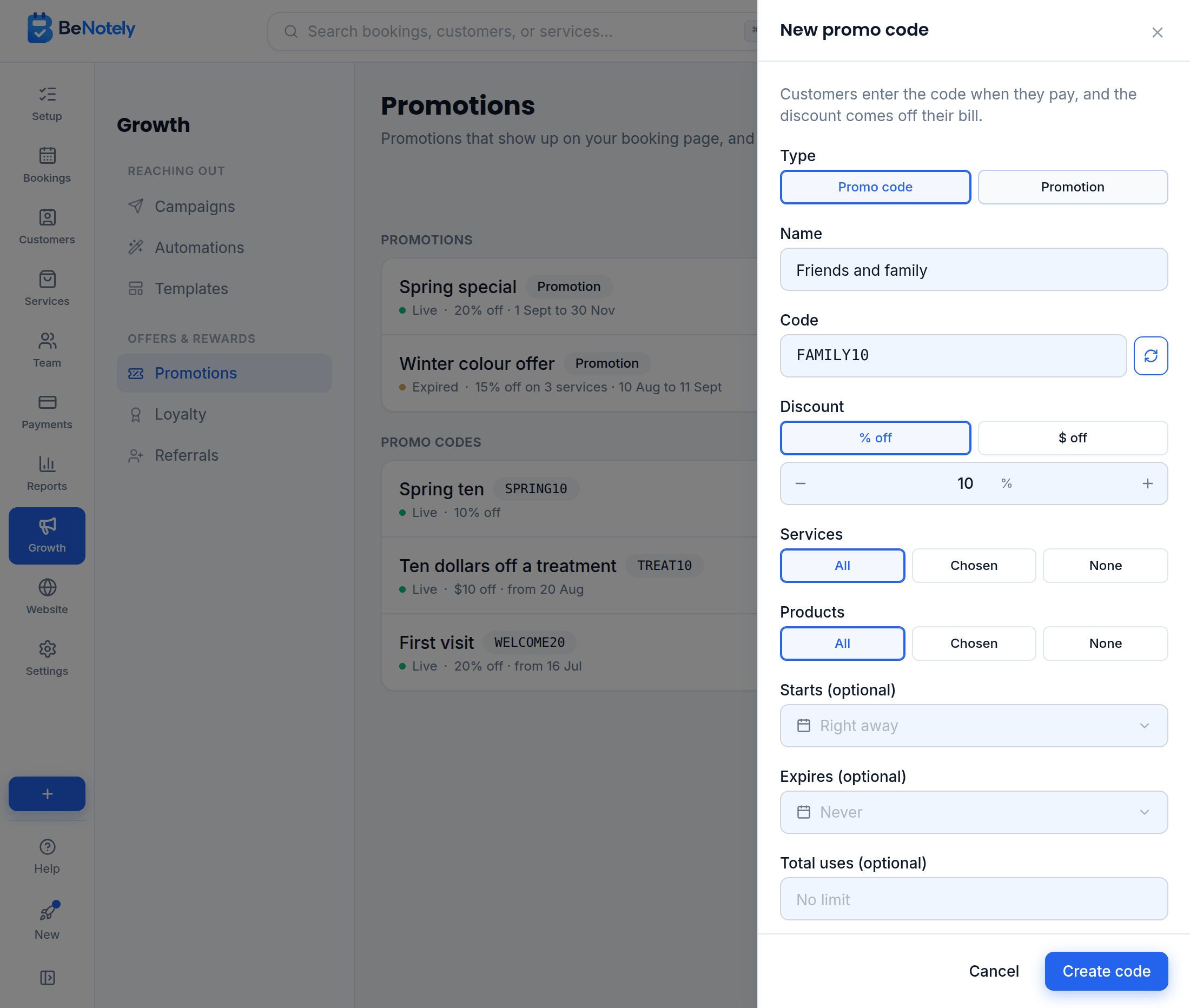The height and width of the screenshot is (1008, 1190).
Task: Open Automations in Growth menu
Action: (x=224, y=248)
